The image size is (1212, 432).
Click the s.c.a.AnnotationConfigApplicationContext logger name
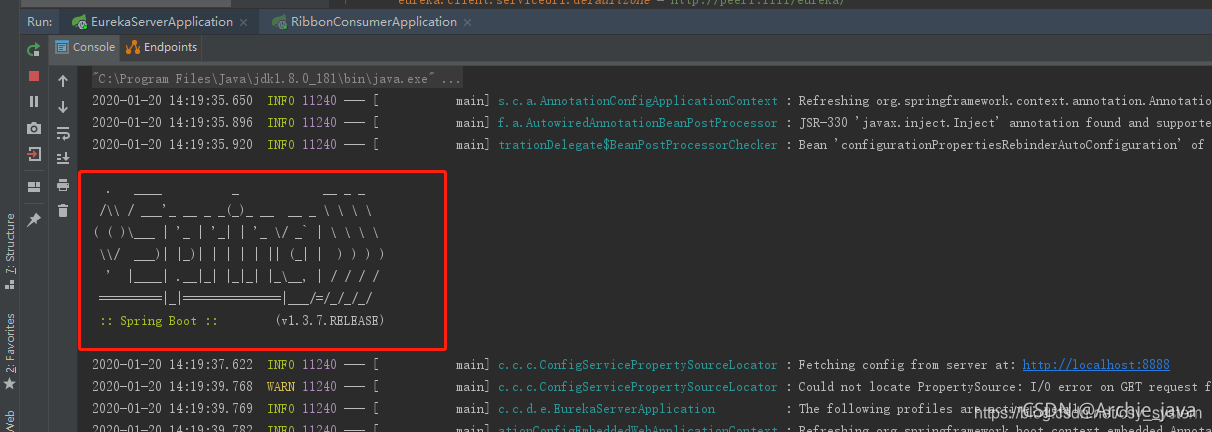[x=638, y=101]
